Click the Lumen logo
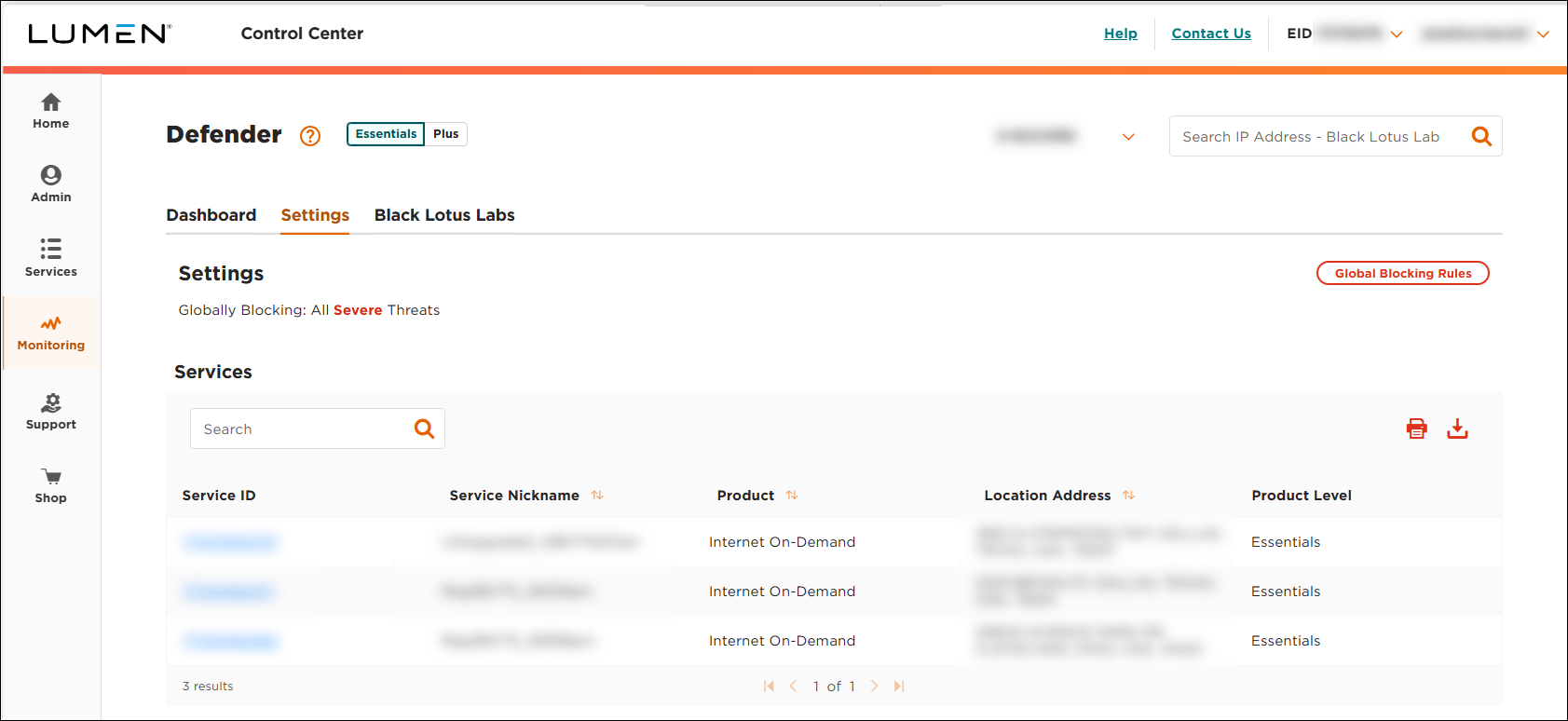Screen dimensions: 1568x721 pos(100,34)
